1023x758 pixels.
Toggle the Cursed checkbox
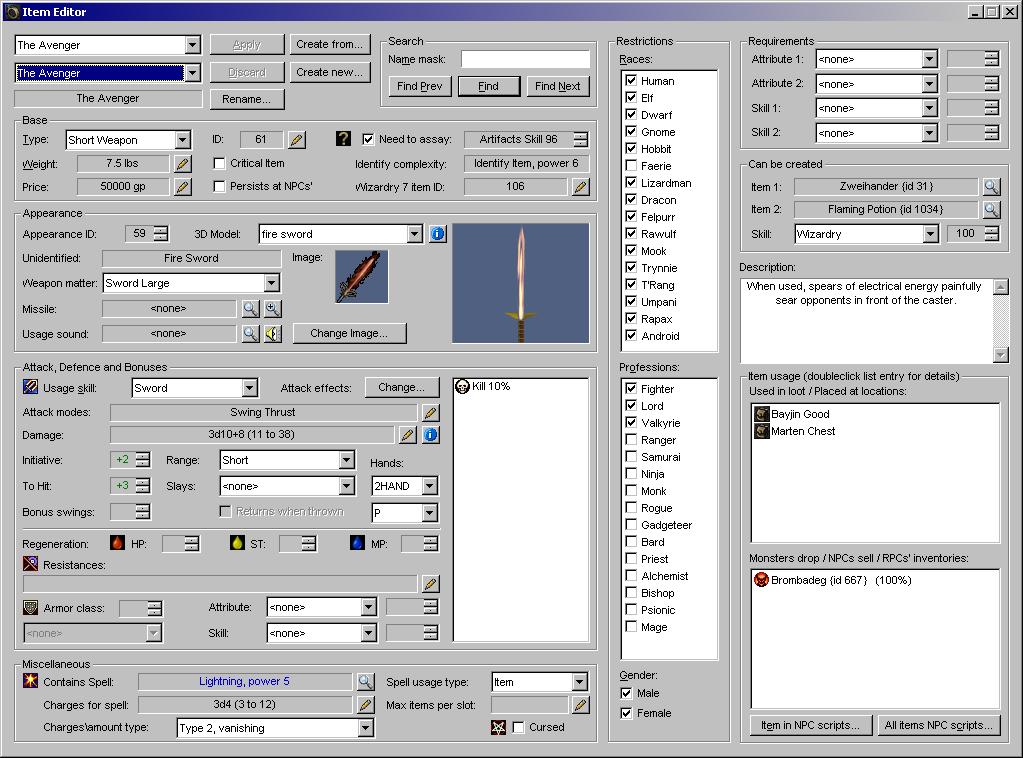click(x=518, y=728)
